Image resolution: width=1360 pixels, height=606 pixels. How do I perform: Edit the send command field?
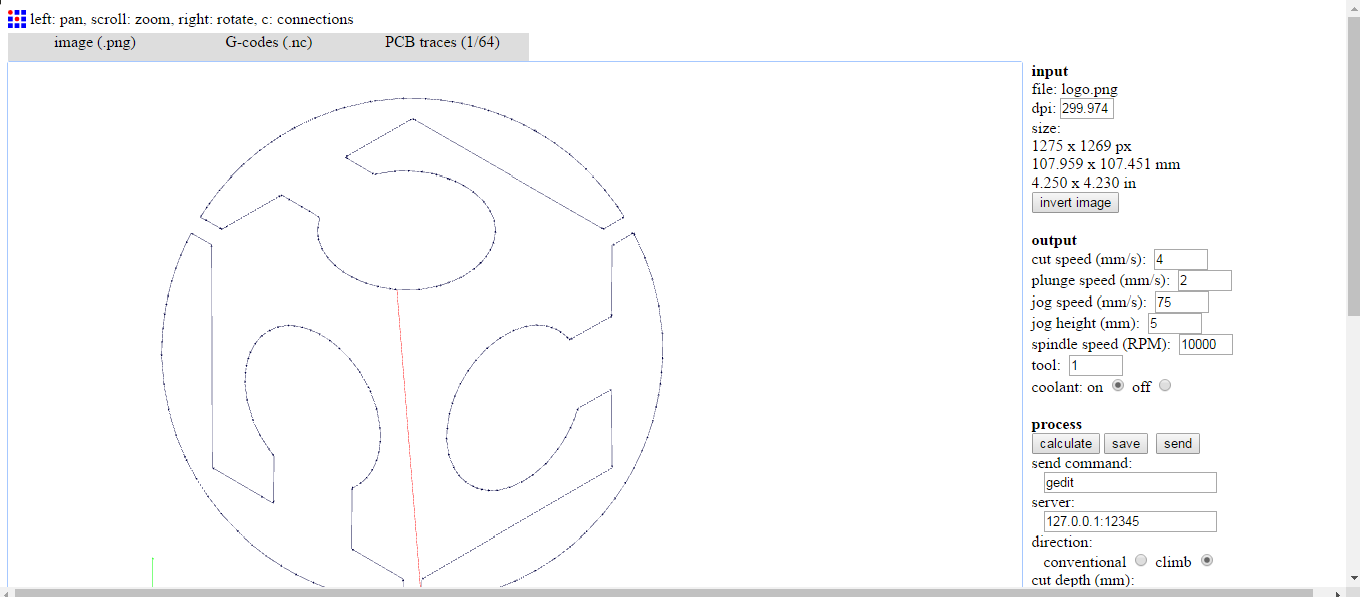[1130, 482]
